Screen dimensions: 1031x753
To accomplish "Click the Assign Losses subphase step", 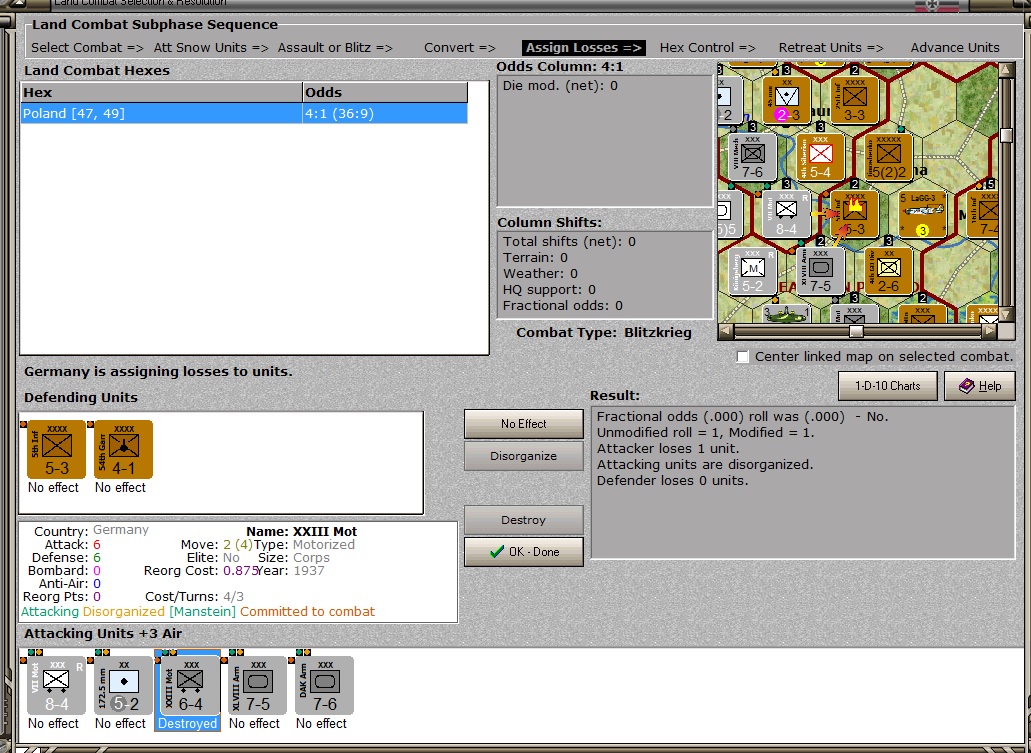I will (583, 47).
